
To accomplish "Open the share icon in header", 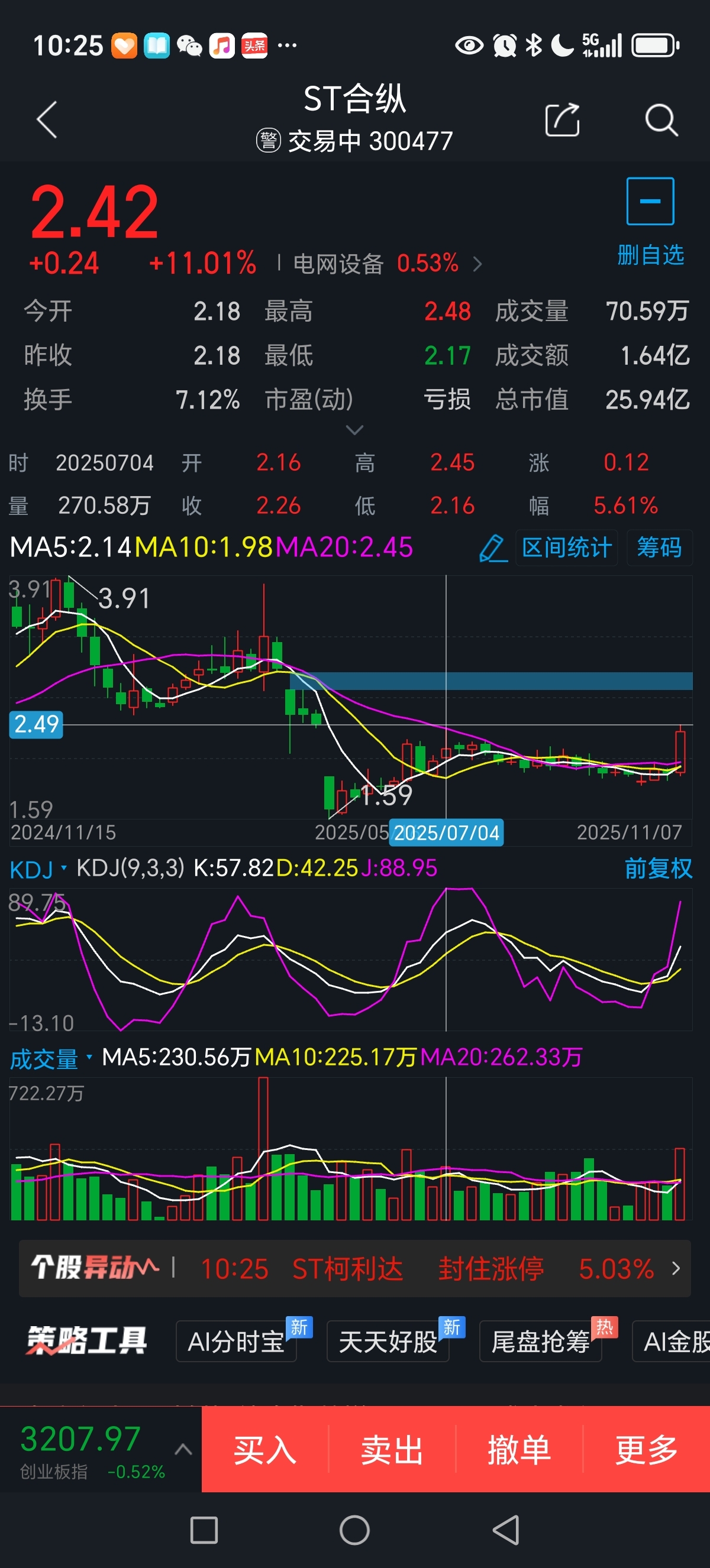I will pyautogui.click(x=562, y=119).
